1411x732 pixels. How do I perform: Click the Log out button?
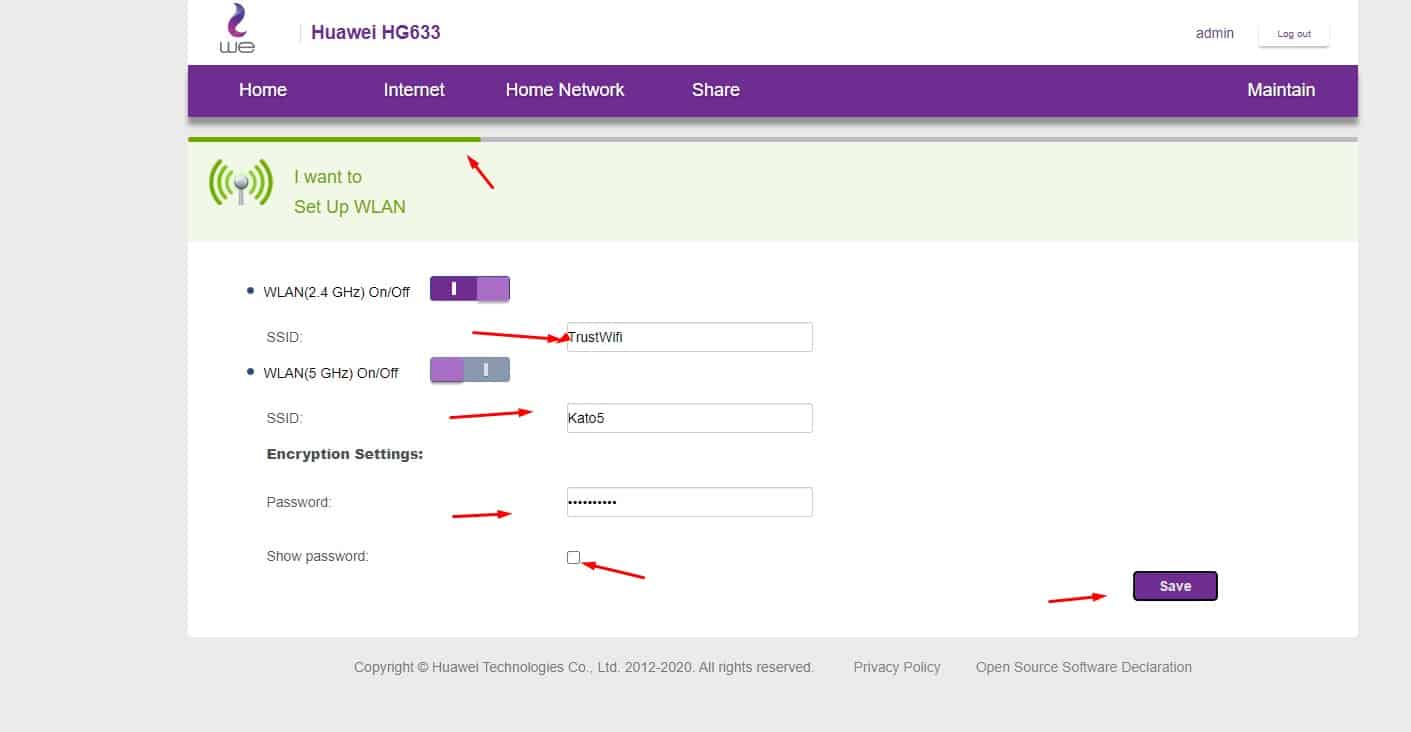point(1293,34)
